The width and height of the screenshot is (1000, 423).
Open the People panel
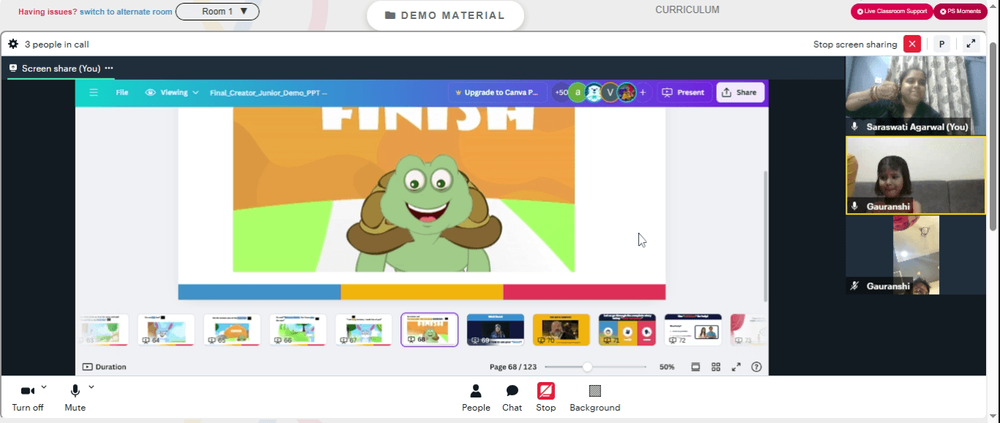tap(476, 398)
